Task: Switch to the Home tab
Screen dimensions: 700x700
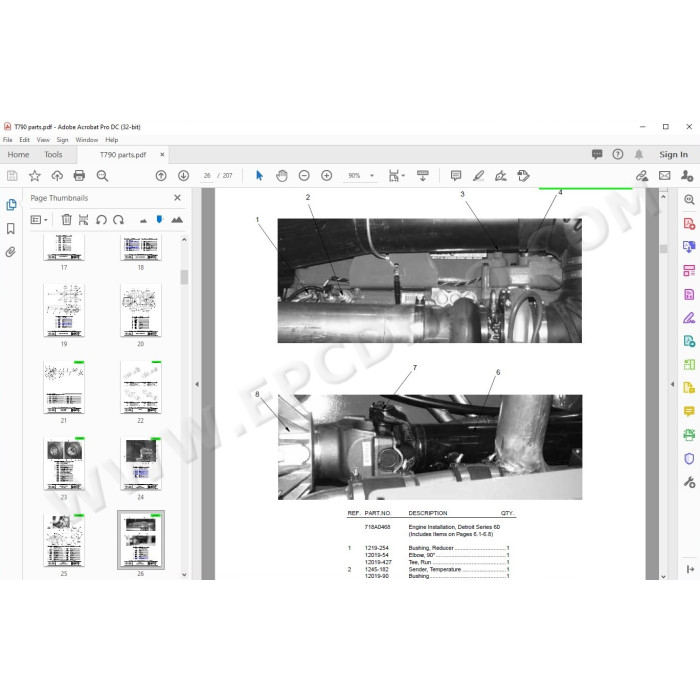Action: [x=18, y=154]
